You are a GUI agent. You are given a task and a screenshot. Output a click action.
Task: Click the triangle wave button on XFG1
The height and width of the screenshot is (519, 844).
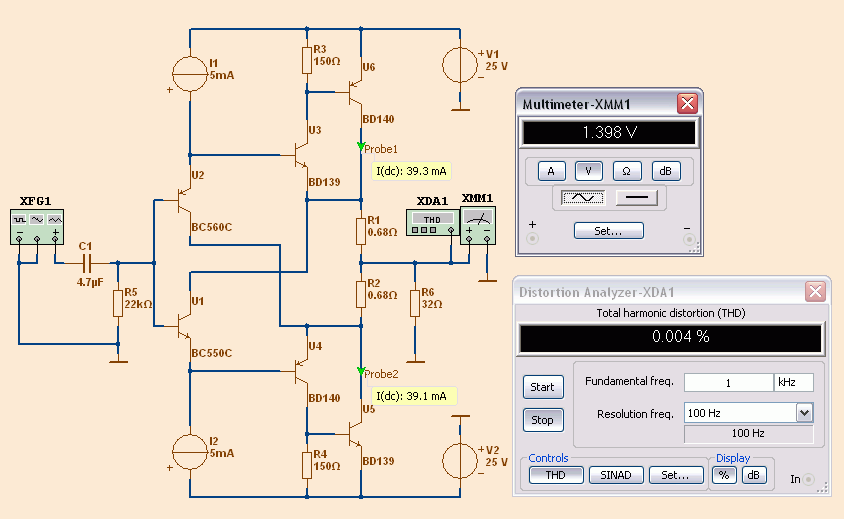[55, 219]
